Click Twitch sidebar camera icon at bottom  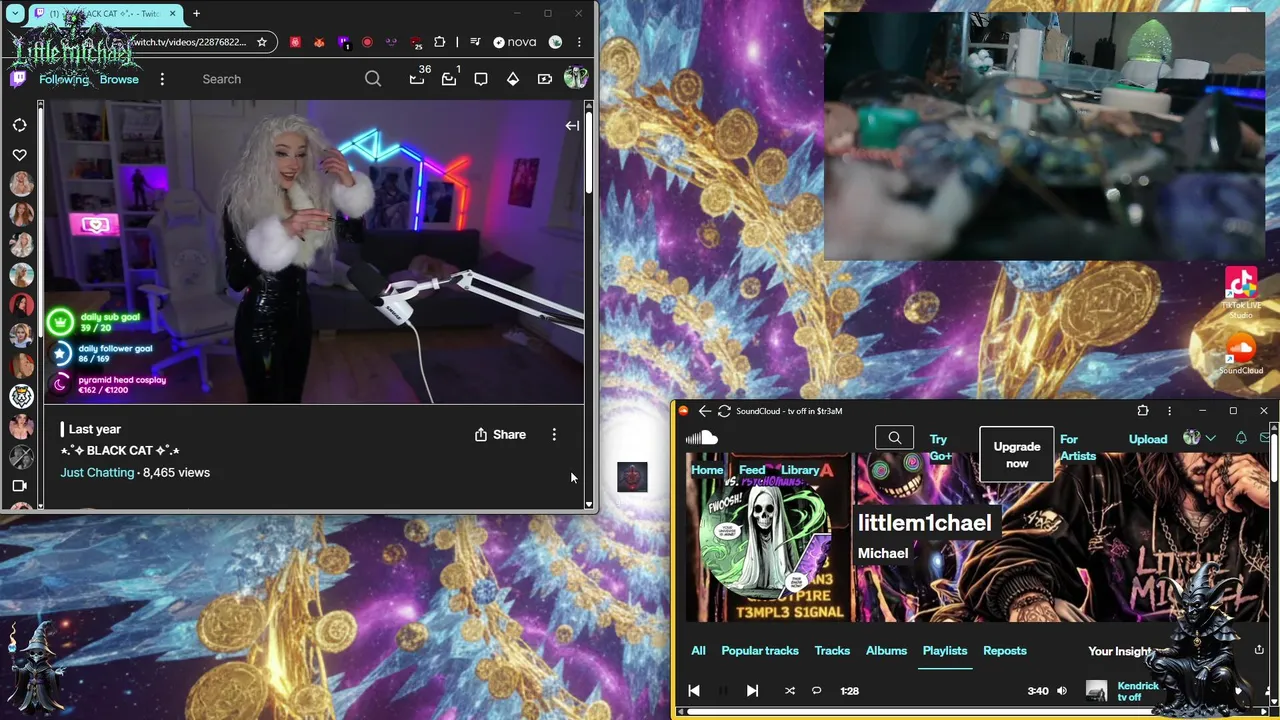click(x=19, y=485)
